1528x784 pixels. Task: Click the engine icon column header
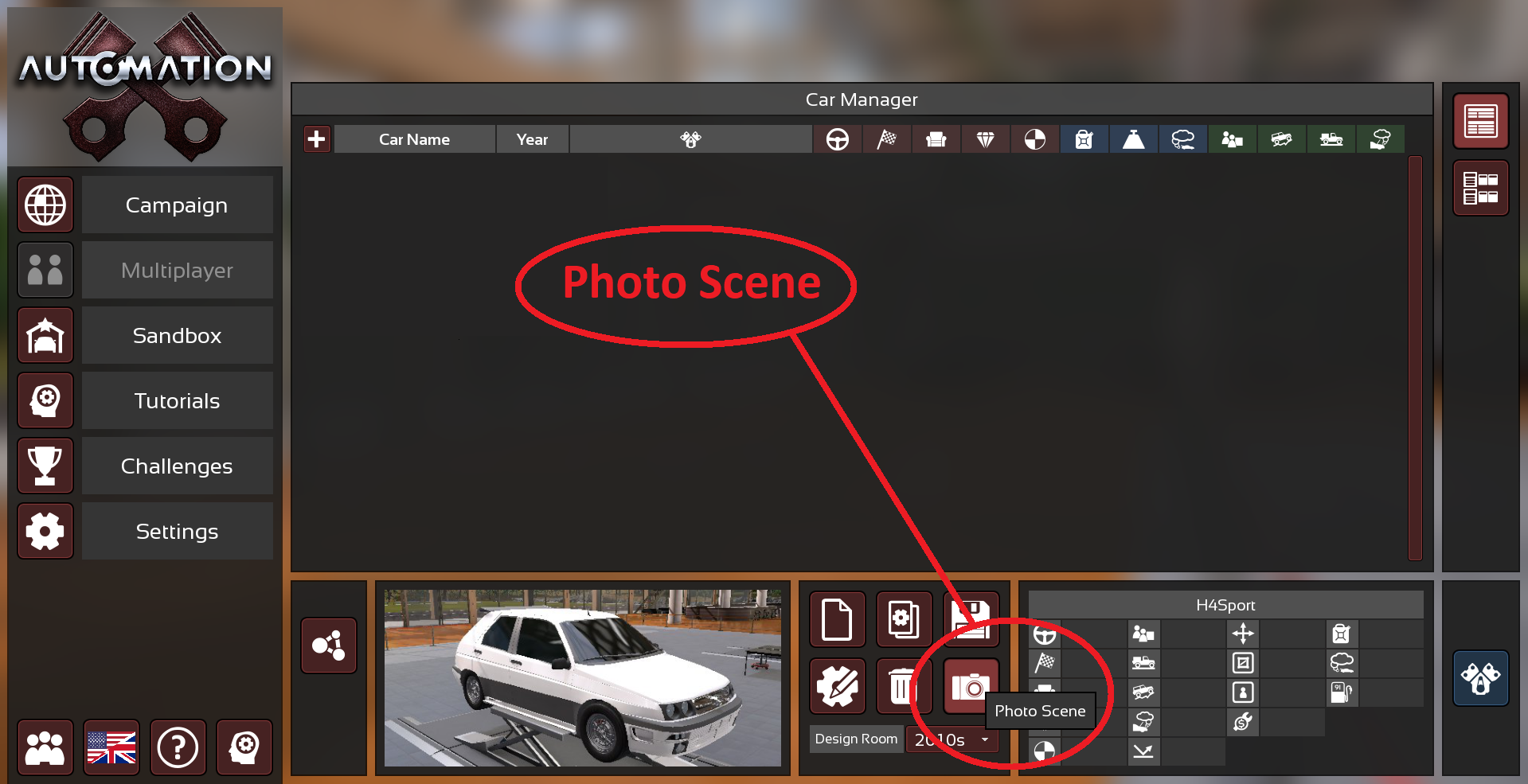click(690, 139)
